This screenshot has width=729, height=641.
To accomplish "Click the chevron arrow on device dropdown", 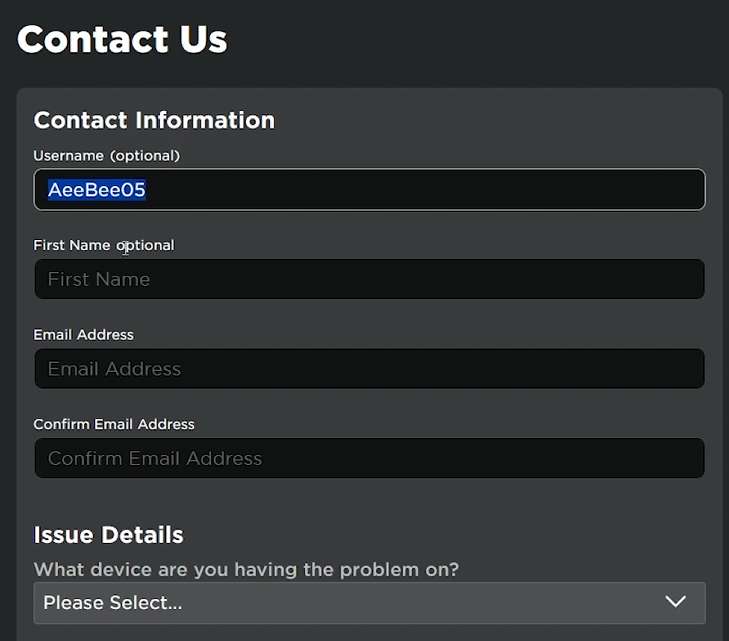I will [676, 602].
